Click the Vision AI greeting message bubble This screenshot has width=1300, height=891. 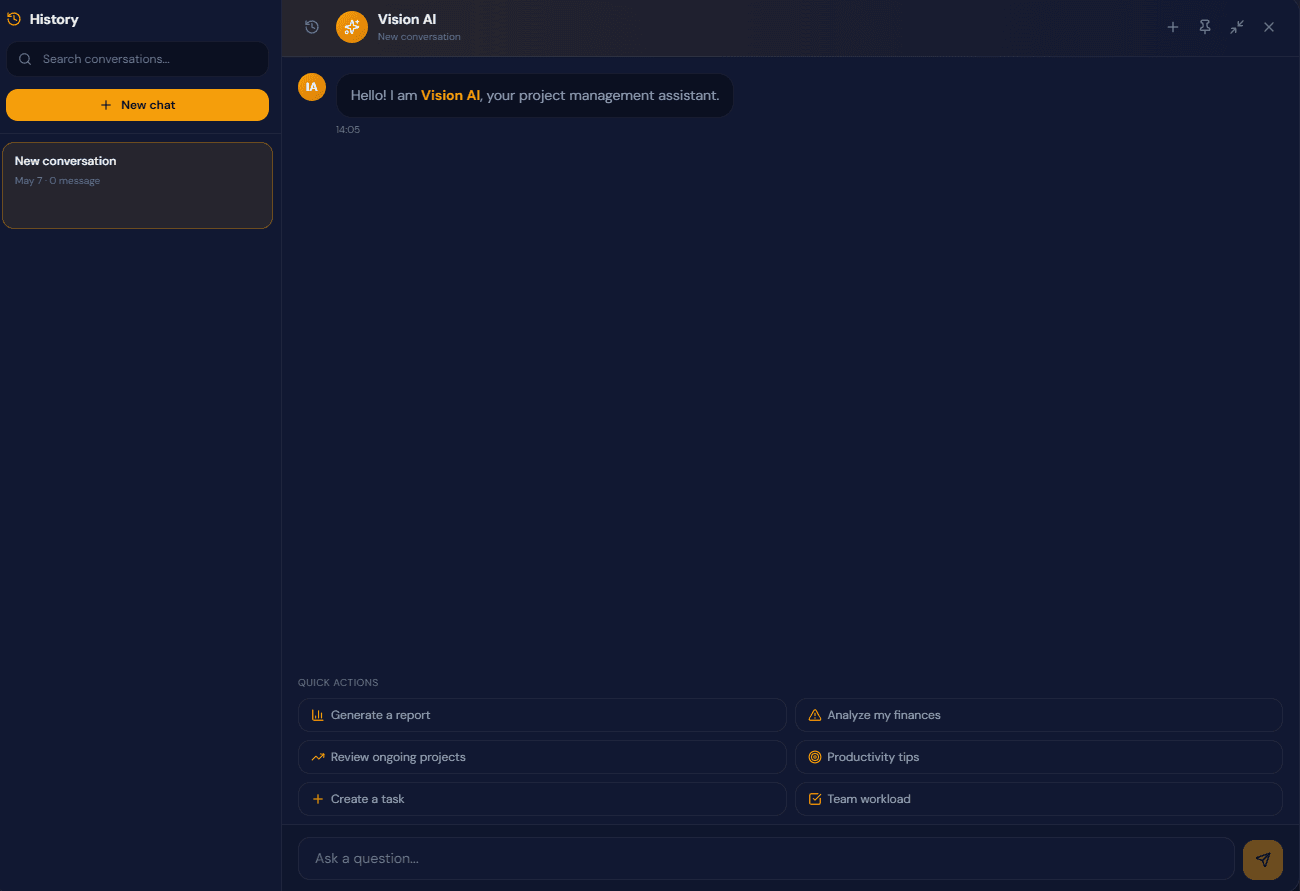coord(535,95)
